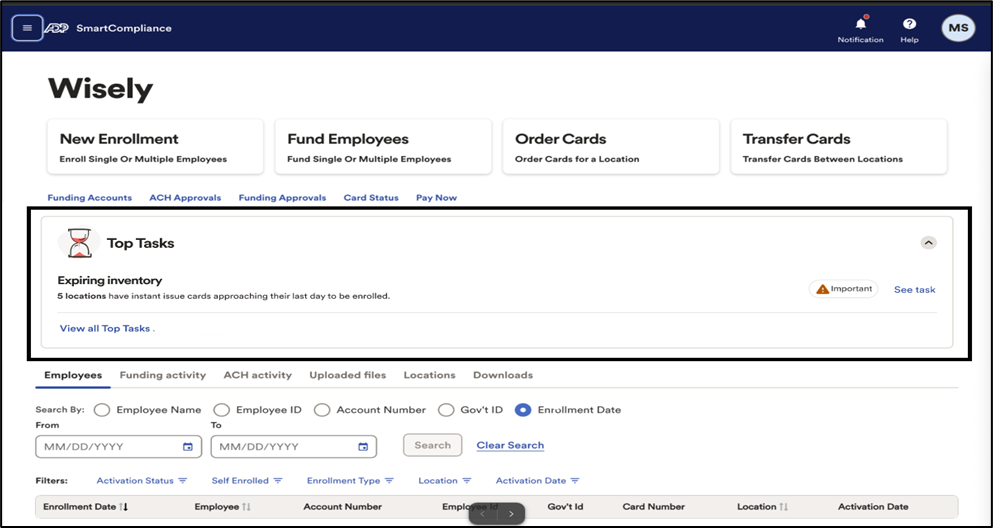Click the Gov't Id column header

pos(565,506)
